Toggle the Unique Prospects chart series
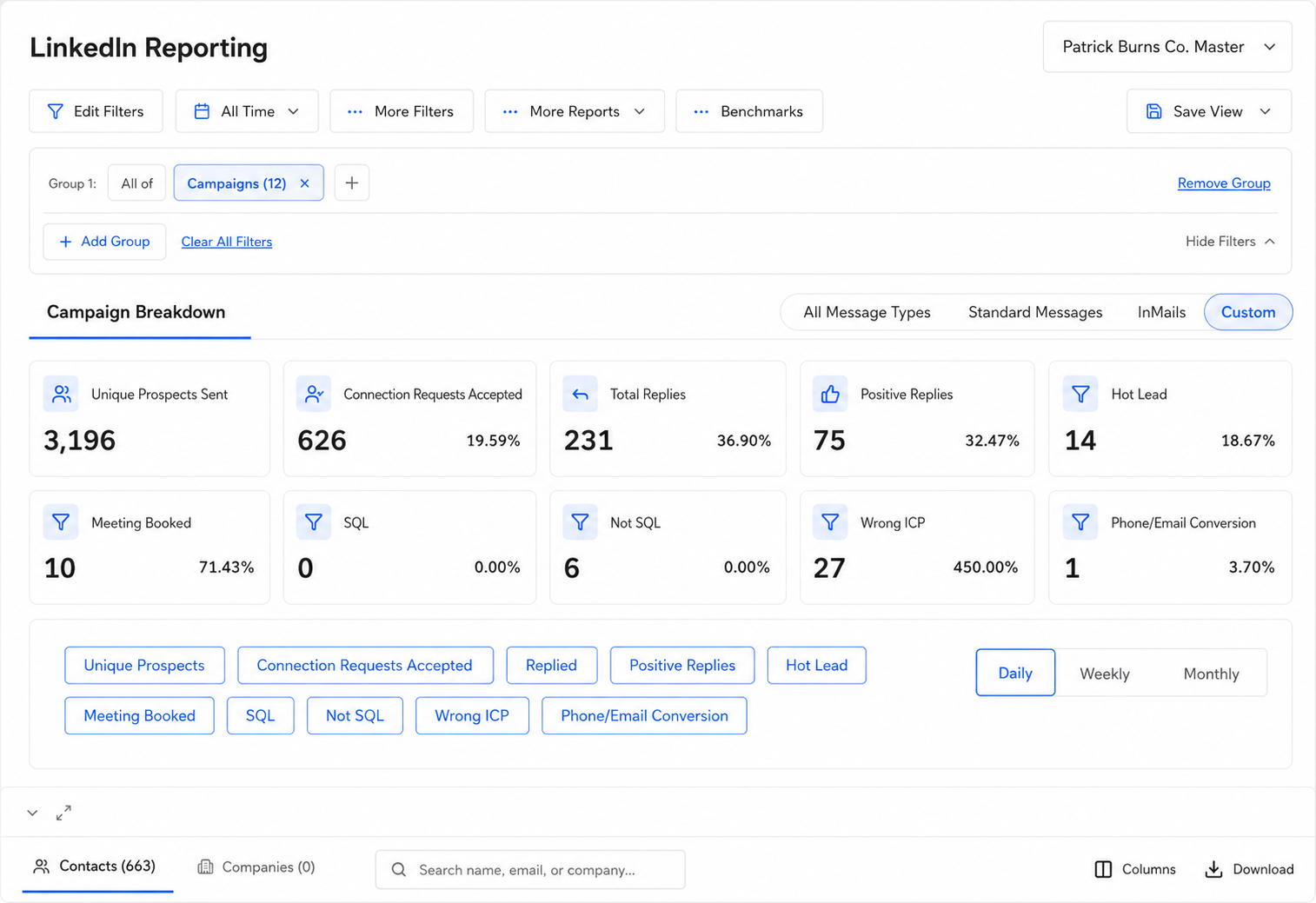This screenshot has width=1316, height=903. pos(144,665)
